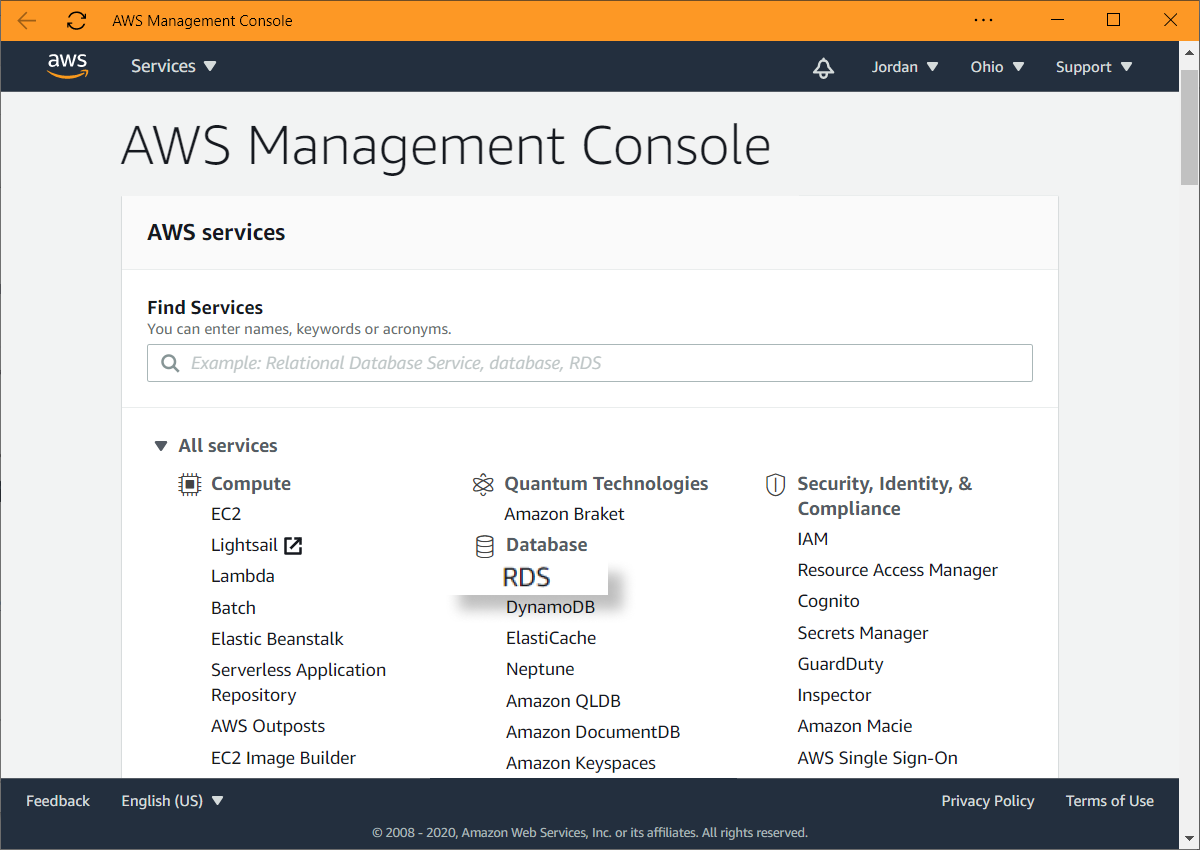The image size is (1200, 850).
Task: Open Secrets Manager
Action: point(863,633)
